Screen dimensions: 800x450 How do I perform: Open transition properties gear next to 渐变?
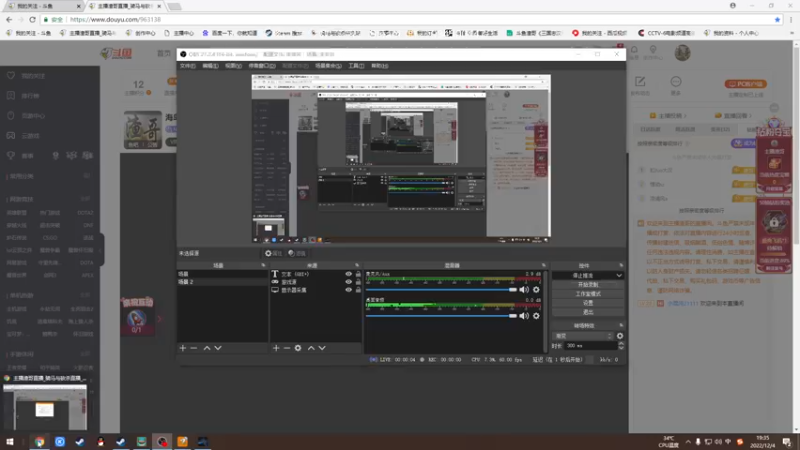coord(620,336)
